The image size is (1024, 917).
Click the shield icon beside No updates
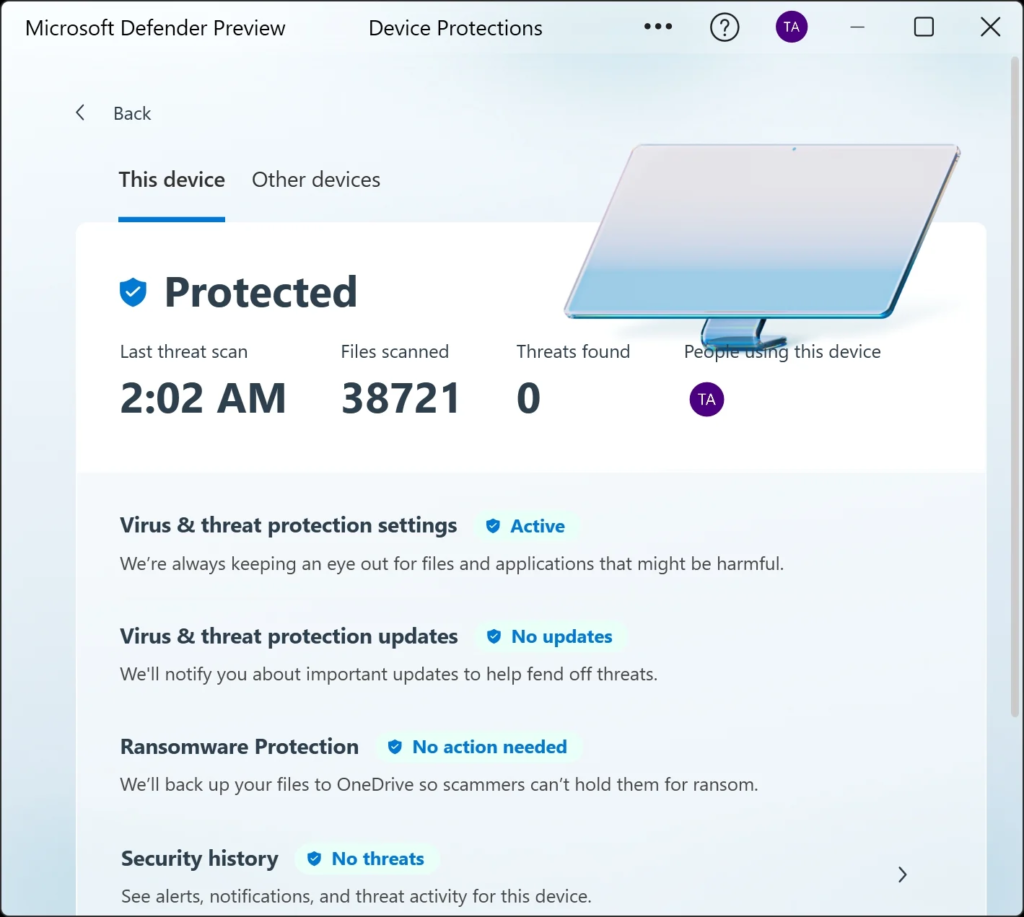(x=494, y=636)
